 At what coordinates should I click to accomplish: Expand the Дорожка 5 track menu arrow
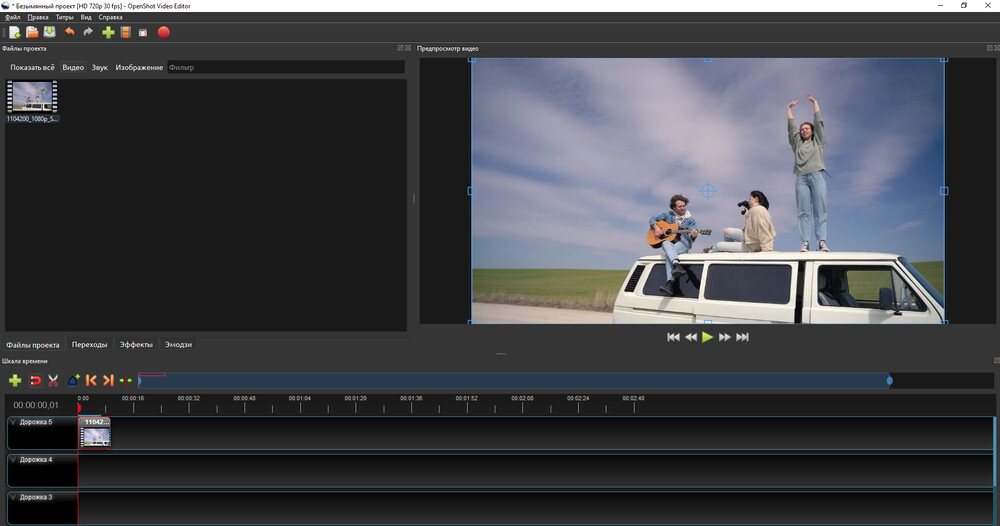tap(13, 422)
